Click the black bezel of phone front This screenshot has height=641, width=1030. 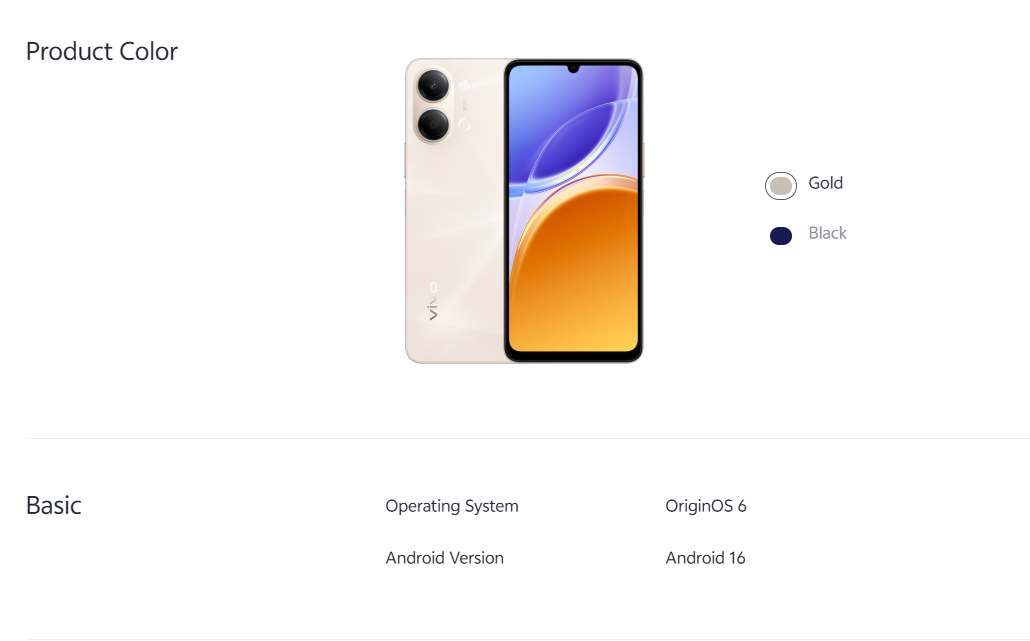click(573, 357)
